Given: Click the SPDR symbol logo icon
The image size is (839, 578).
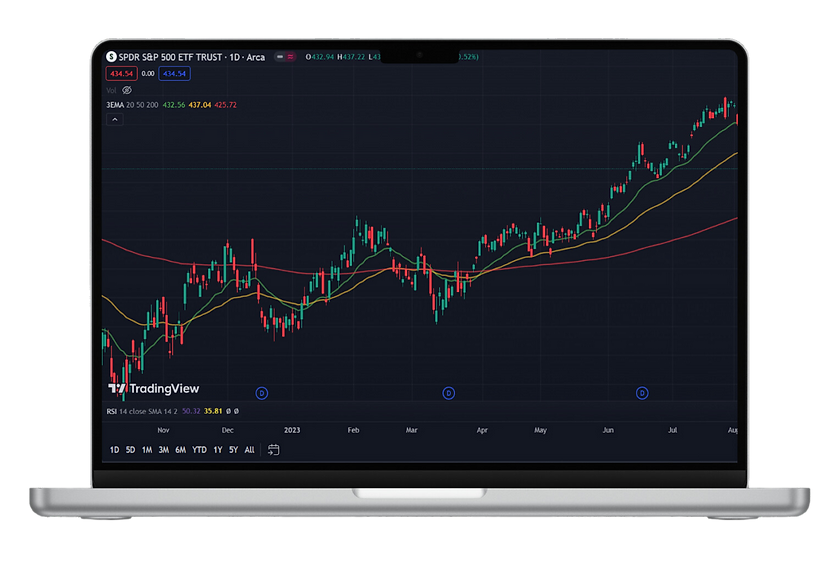Looking at the screenshot, I should pos(111,57).
